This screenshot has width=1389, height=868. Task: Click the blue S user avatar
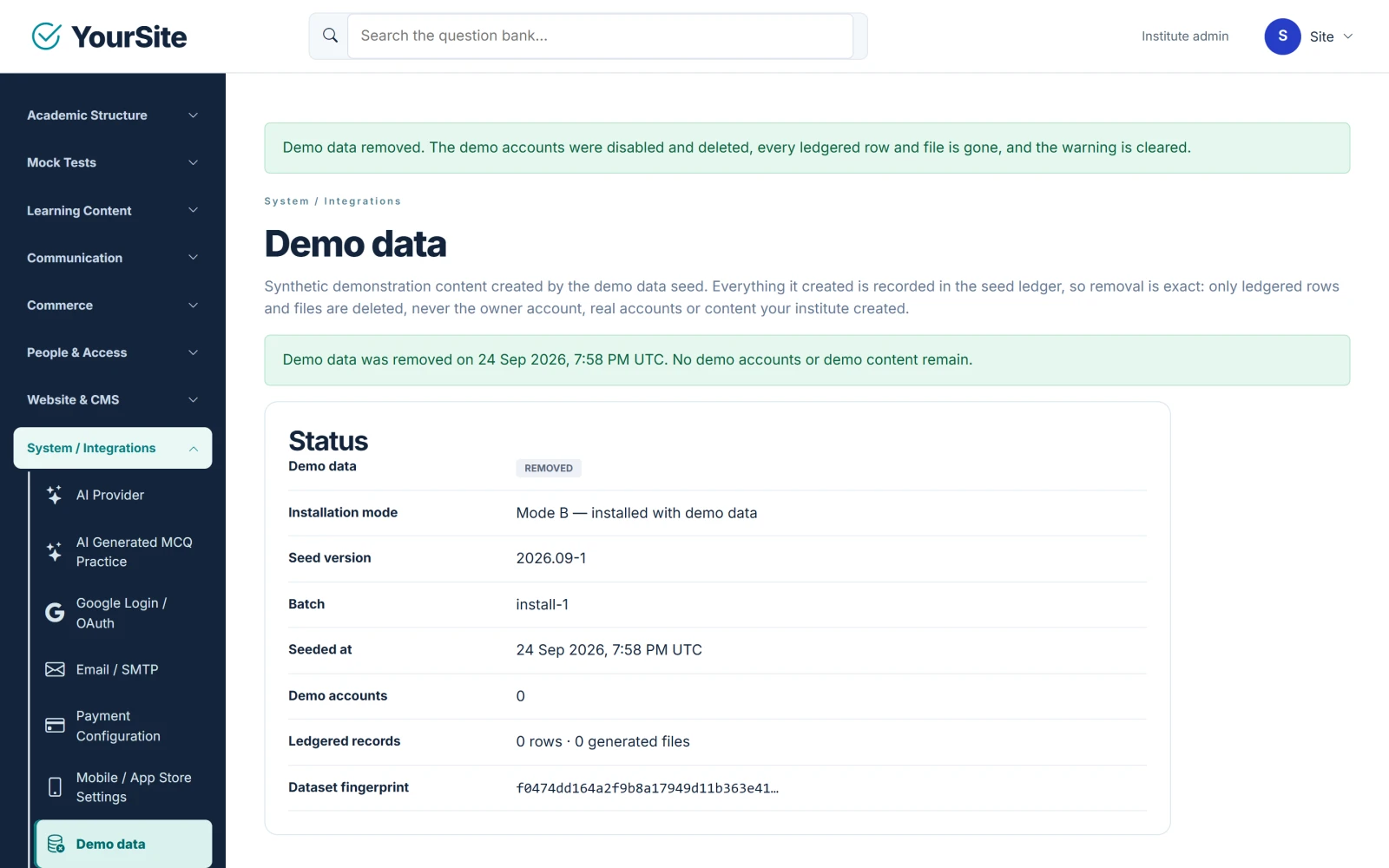tap(1282, 36)
